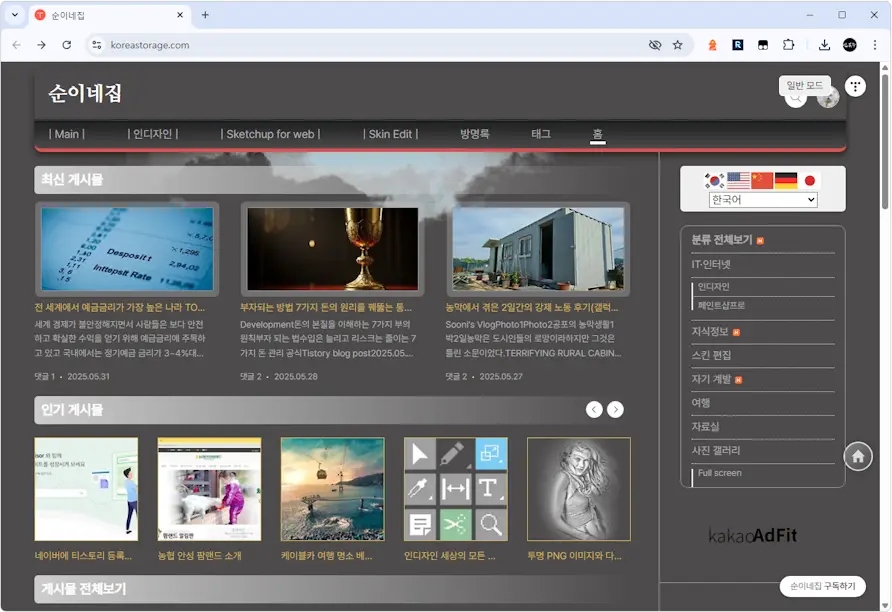
Task: Click the browser back arrow
Action: [x=16, y=45]
